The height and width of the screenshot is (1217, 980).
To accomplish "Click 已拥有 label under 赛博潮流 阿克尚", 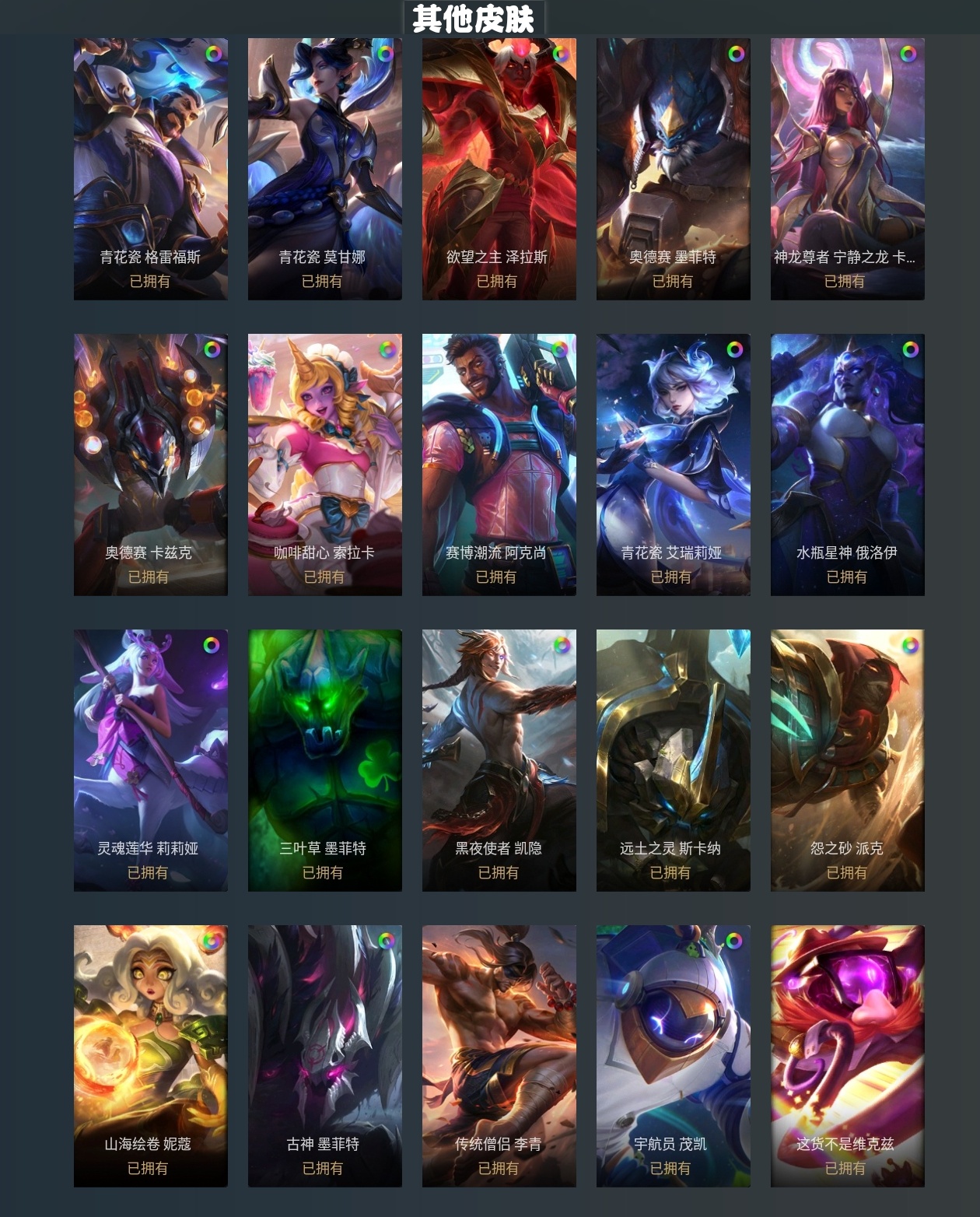I will (496, 577).
